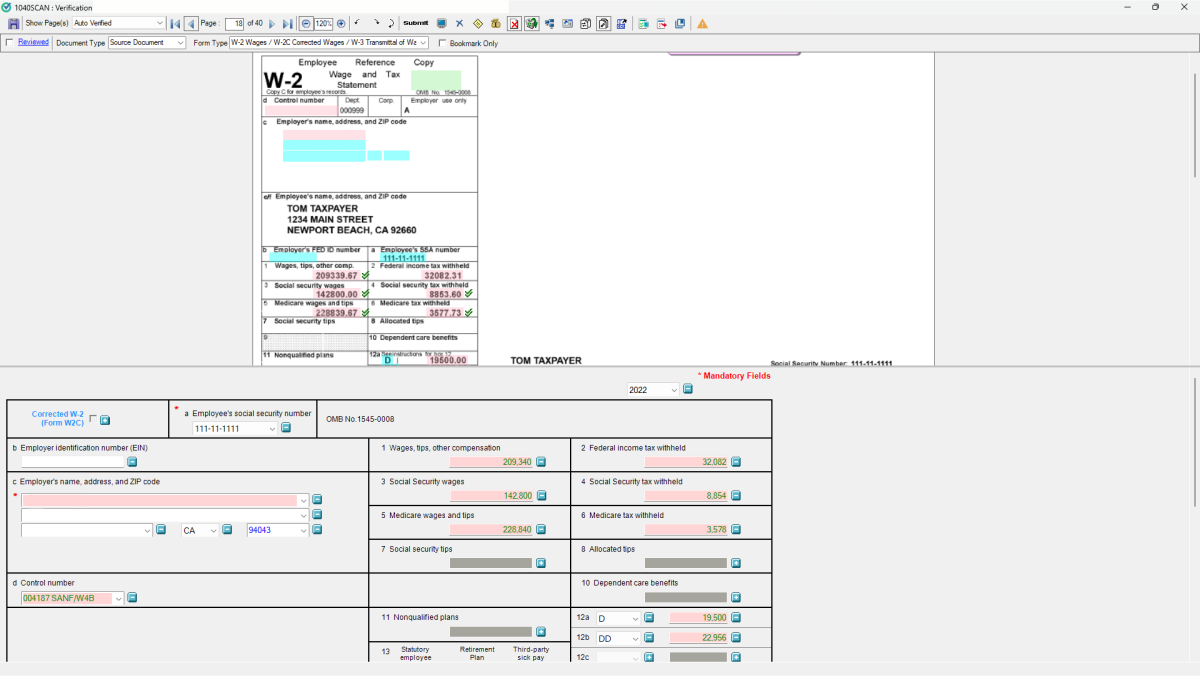
Task: Tick the Reviewed checkbox
Action: click(10, 43)
